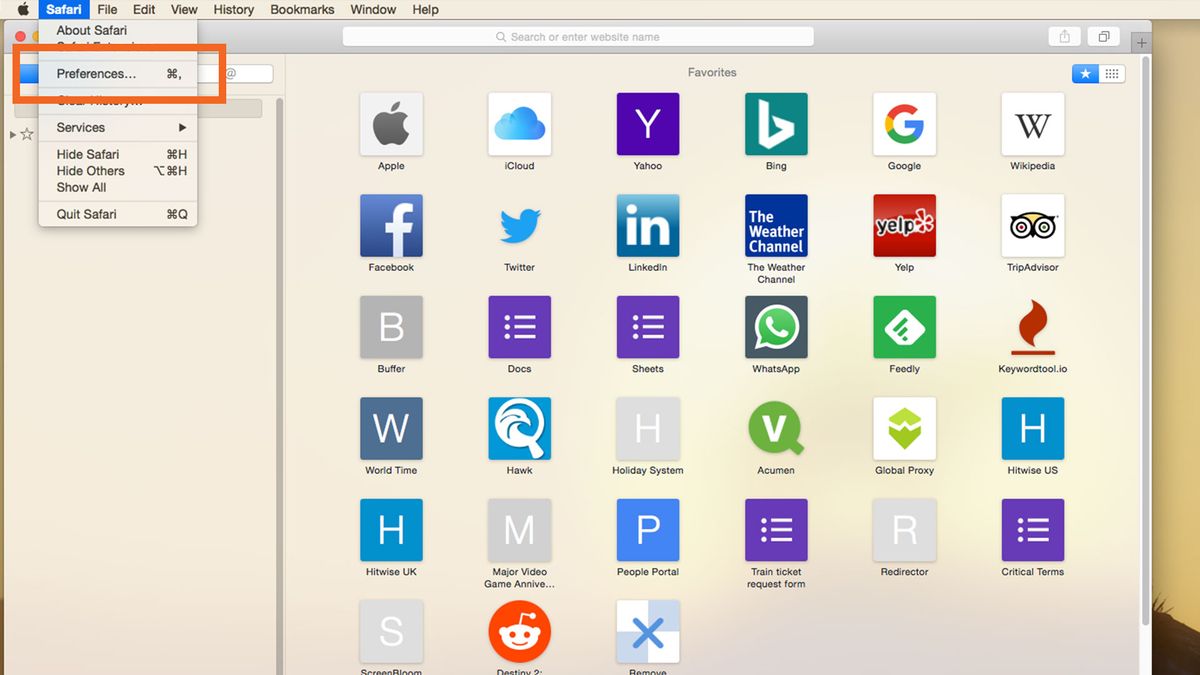Screen dimensions: 1200x675
Task: Select Preferences from the Safari menu
Action: (98, 73)
